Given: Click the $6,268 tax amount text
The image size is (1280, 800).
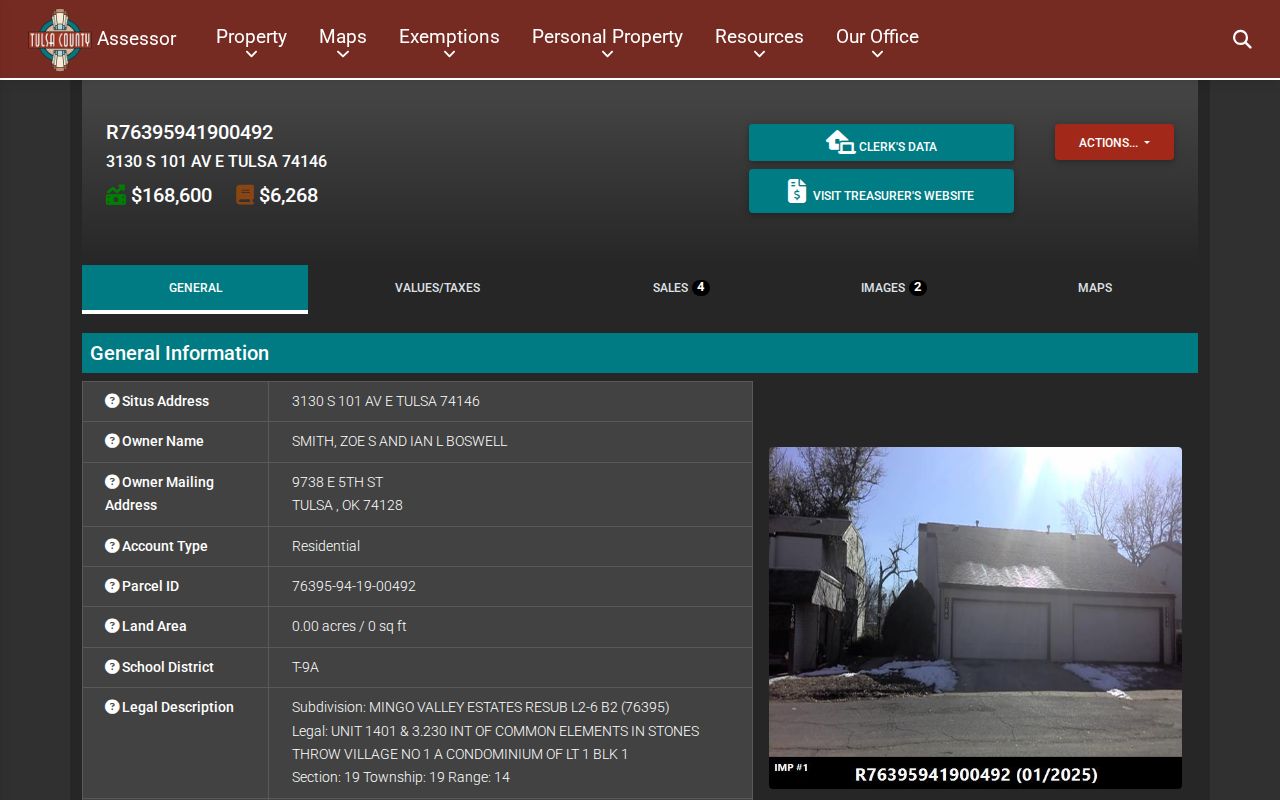Looking at the screenshot, I should point(288,195).
